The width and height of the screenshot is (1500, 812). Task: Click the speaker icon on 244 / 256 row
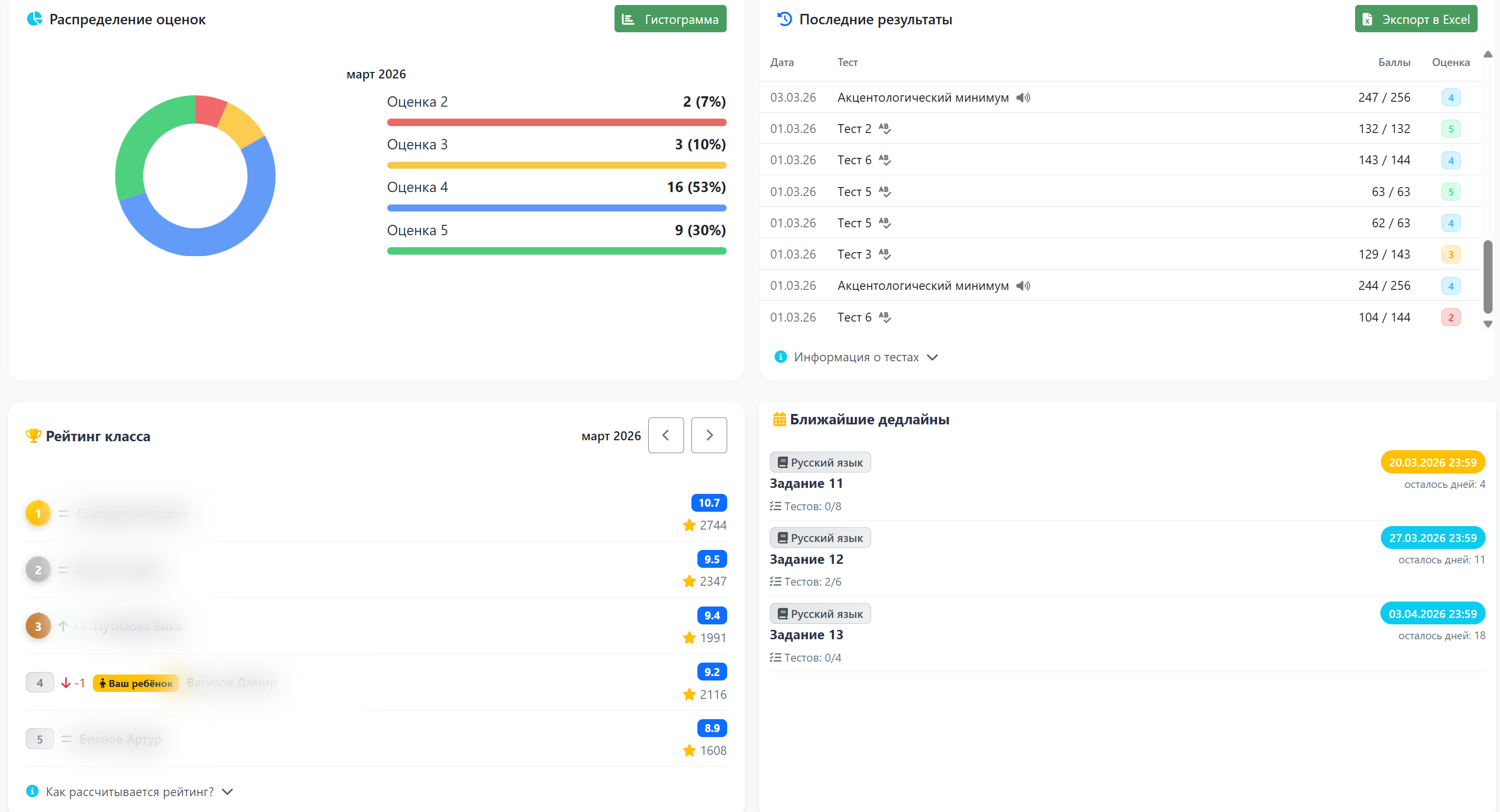1023,286
